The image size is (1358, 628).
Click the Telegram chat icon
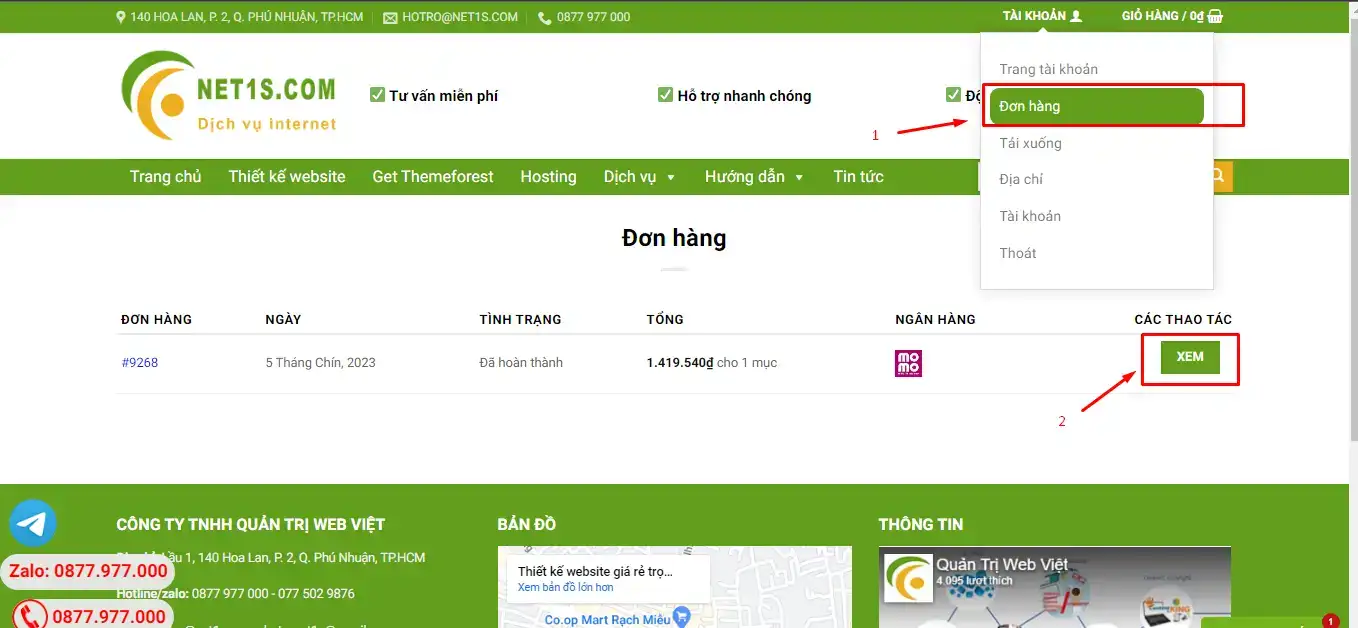pos(31,521)
